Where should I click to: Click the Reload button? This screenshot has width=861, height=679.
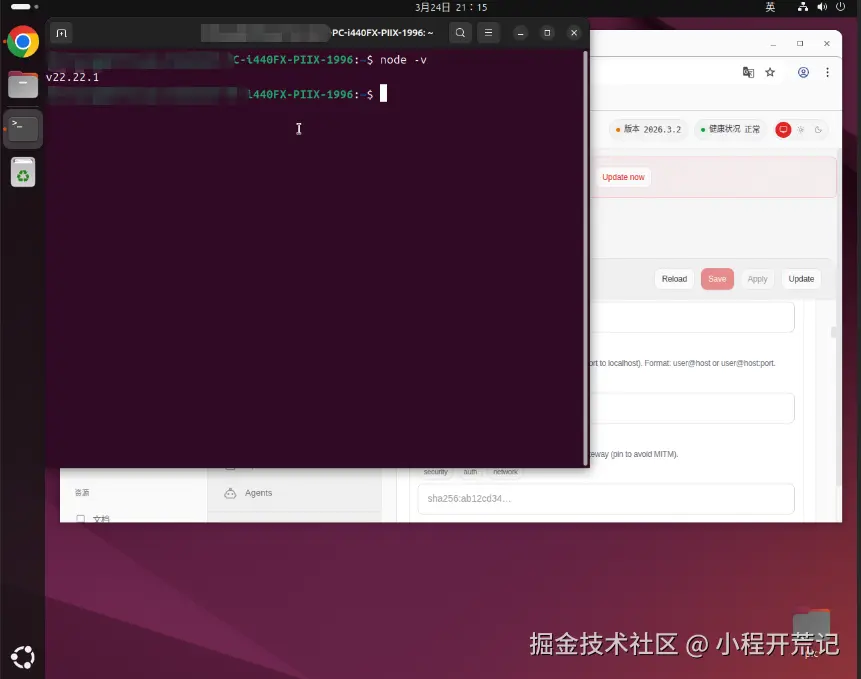[x=674, y=279]
